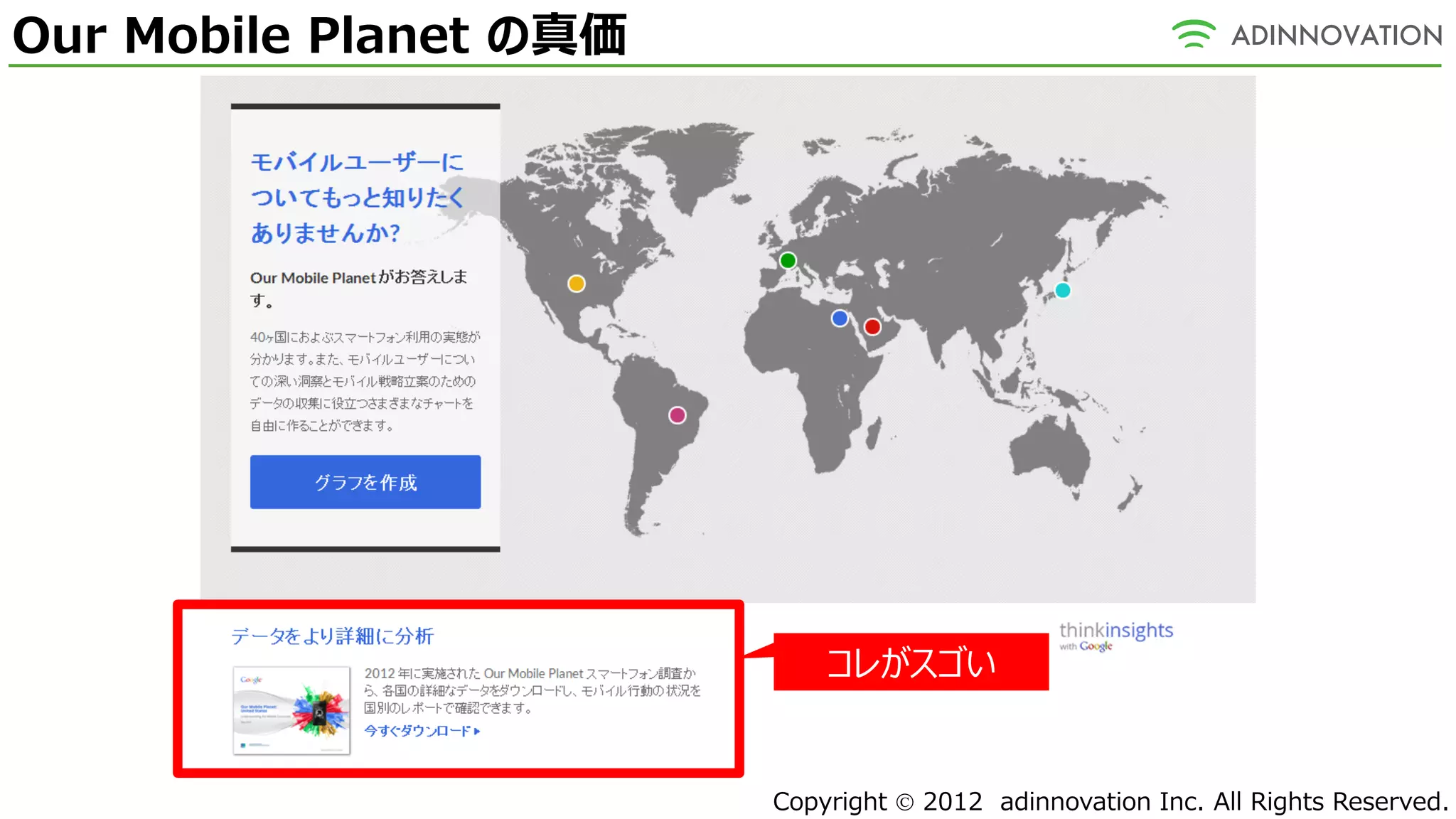Click the Our Mobile Planetがお答えします text
The width and height of the screenshot is (1456, 819).
[359, 288]
